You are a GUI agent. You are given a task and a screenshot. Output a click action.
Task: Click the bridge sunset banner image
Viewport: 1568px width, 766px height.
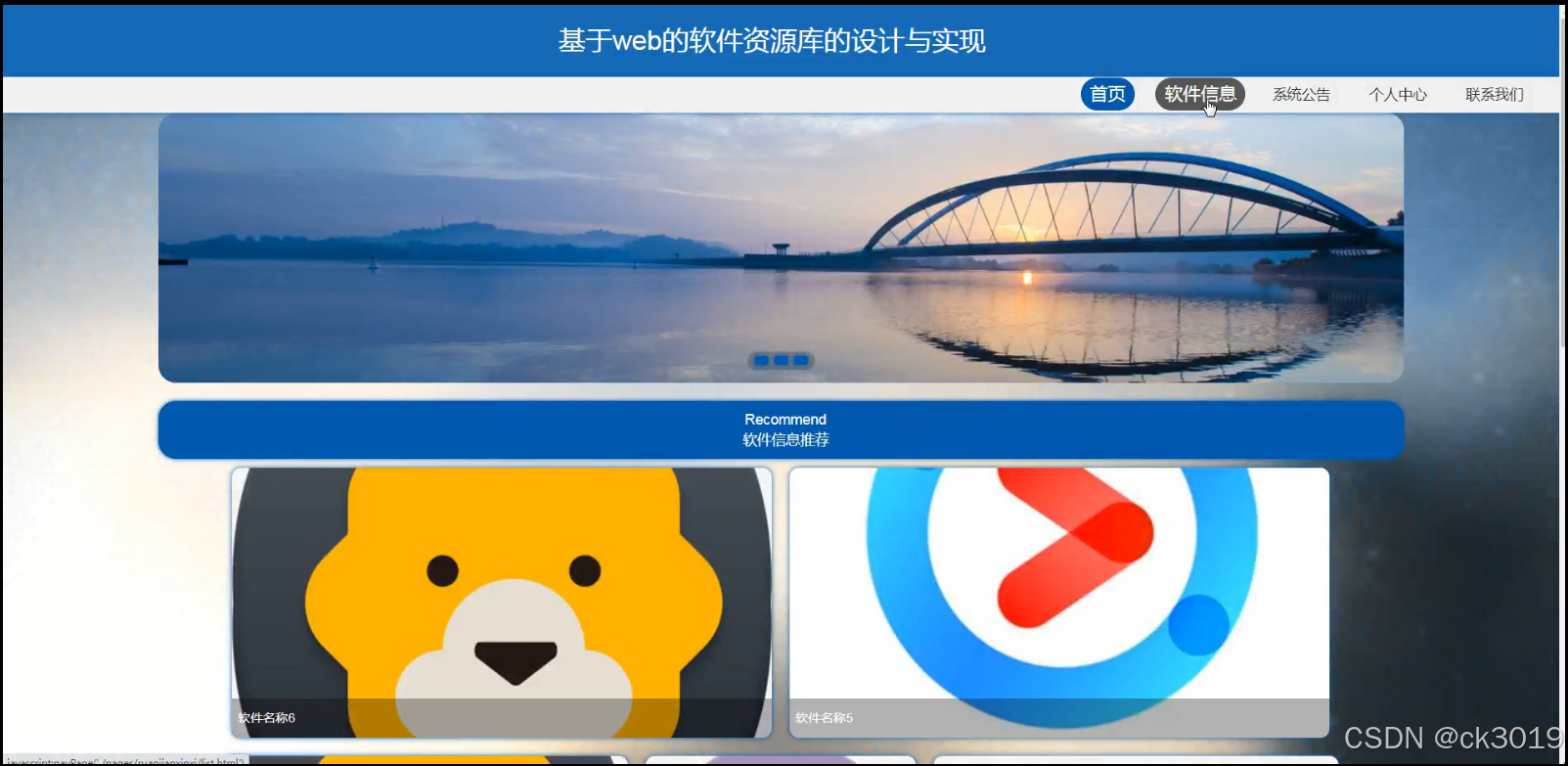coord(781,248)
